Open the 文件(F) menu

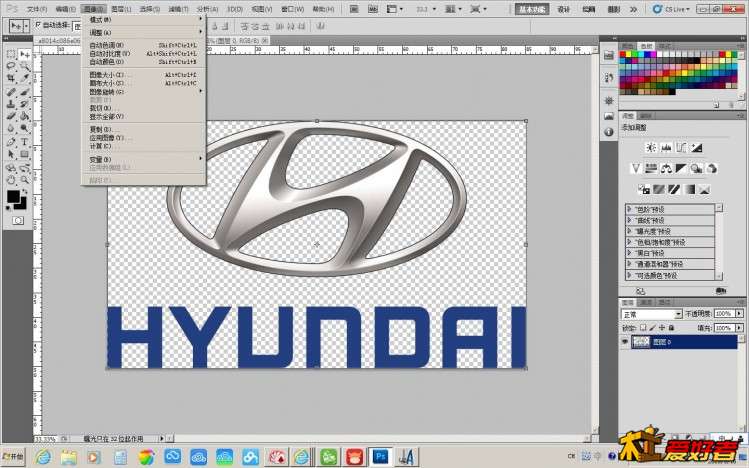(36, 9)
